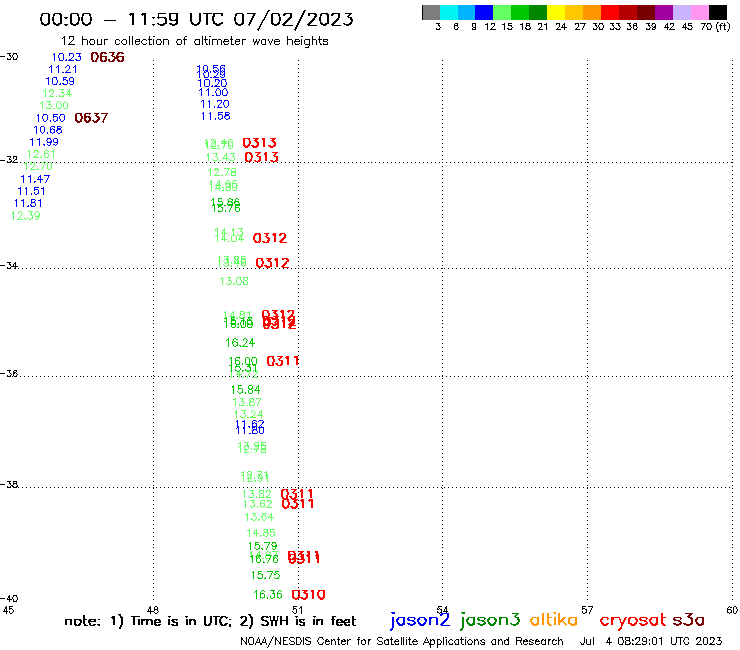
Task: Select the yellow swatch in the color scale
Action: tap(556, 12)
